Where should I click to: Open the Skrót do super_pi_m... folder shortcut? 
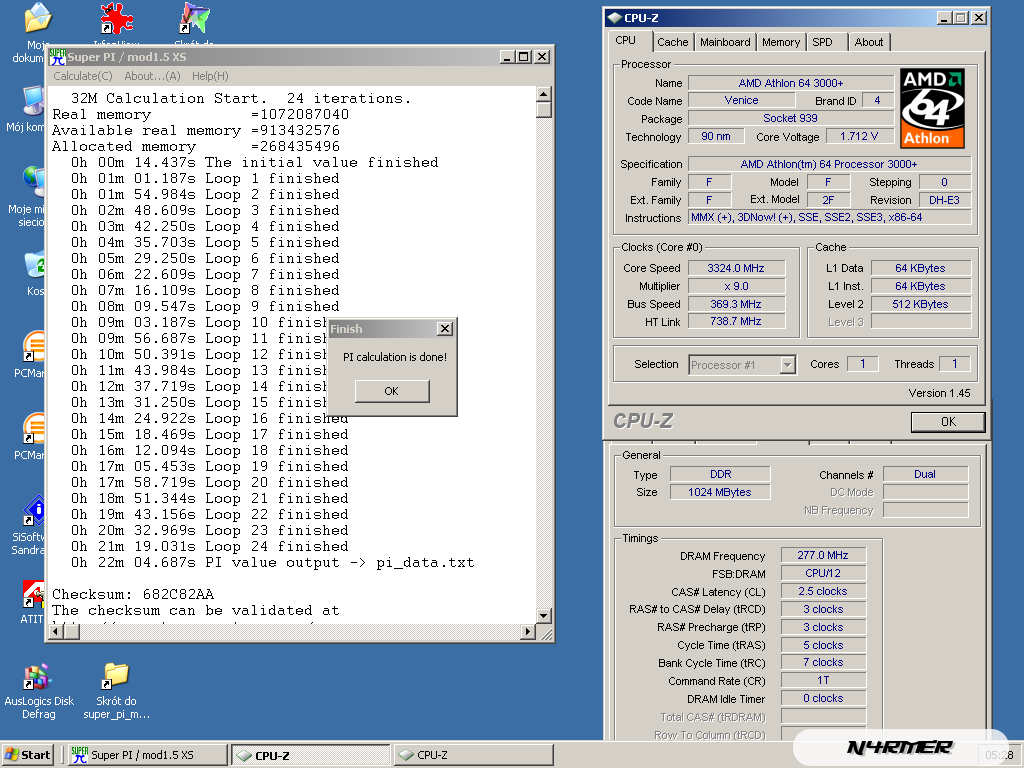[116, 678]
